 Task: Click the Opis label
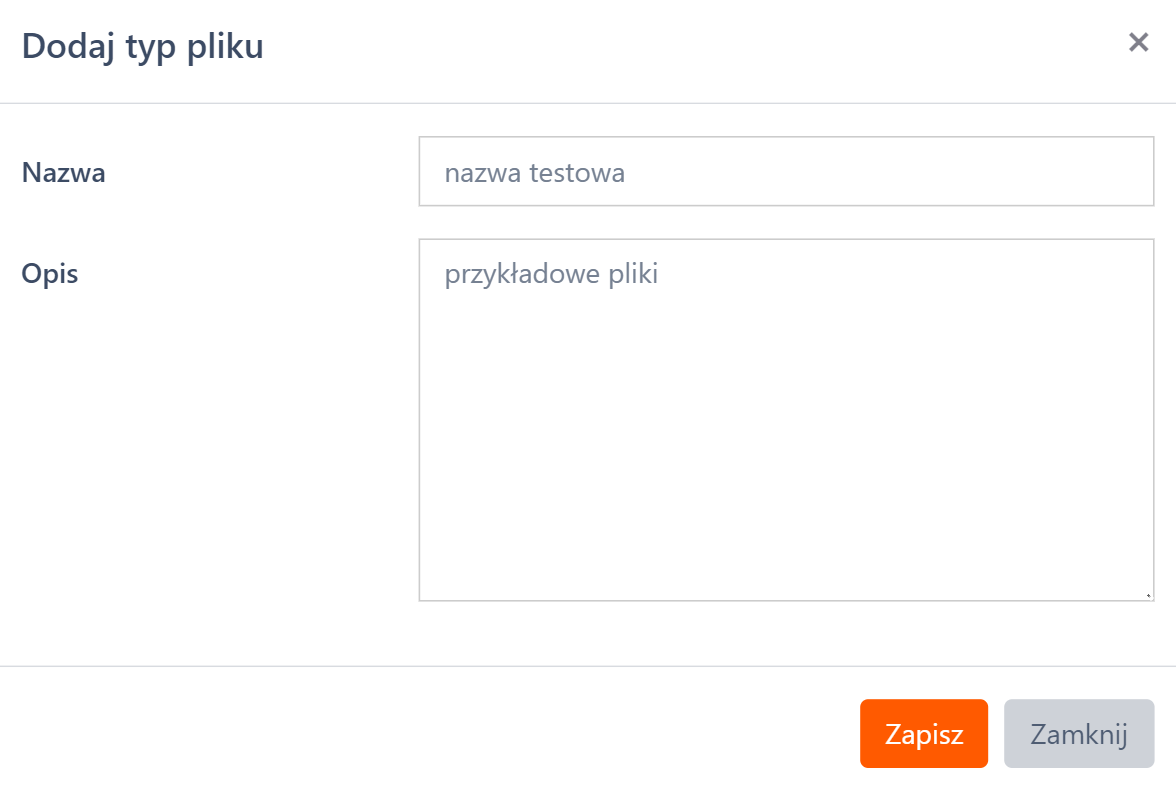click(x=51, y=272)
